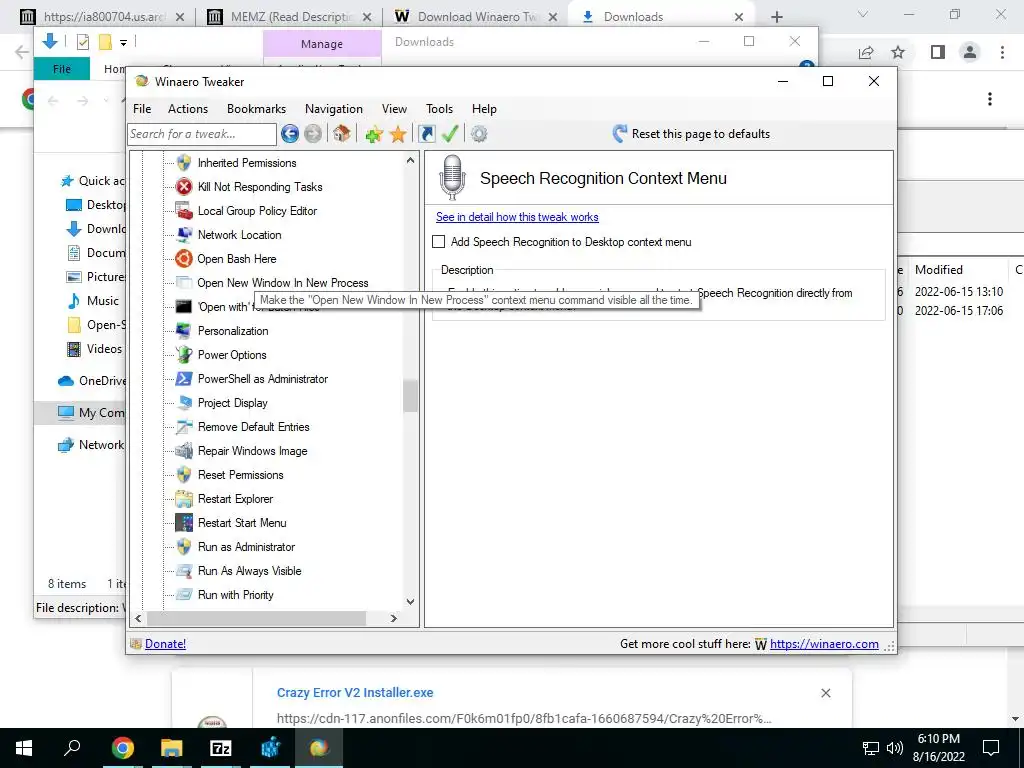Screen dimensions: 1024x768
Task: Open the notification center icon
Action: (x=991, y=748)
